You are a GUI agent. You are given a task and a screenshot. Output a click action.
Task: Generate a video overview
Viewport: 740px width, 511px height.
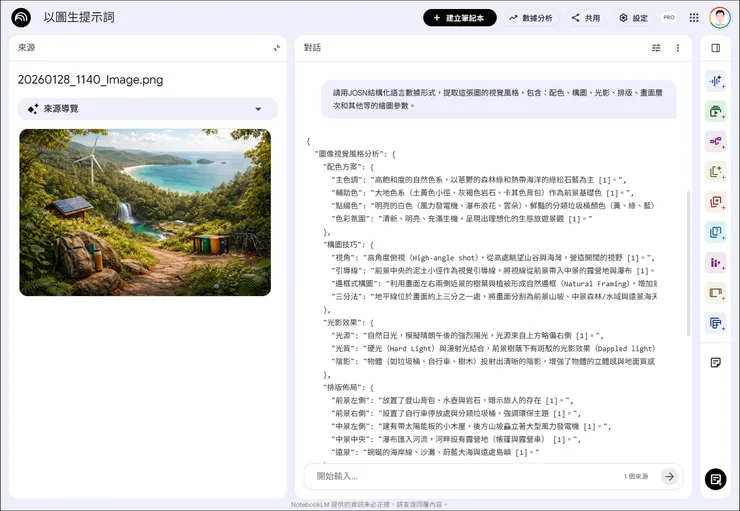(x=715, y=112)
